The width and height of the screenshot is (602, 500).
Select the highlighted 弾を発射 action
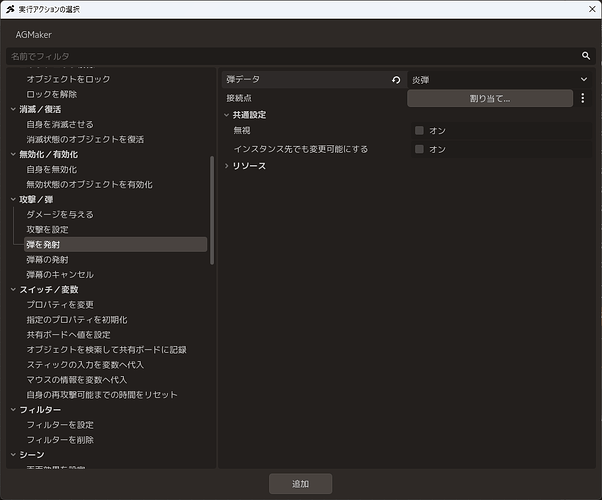click(115, 245)
